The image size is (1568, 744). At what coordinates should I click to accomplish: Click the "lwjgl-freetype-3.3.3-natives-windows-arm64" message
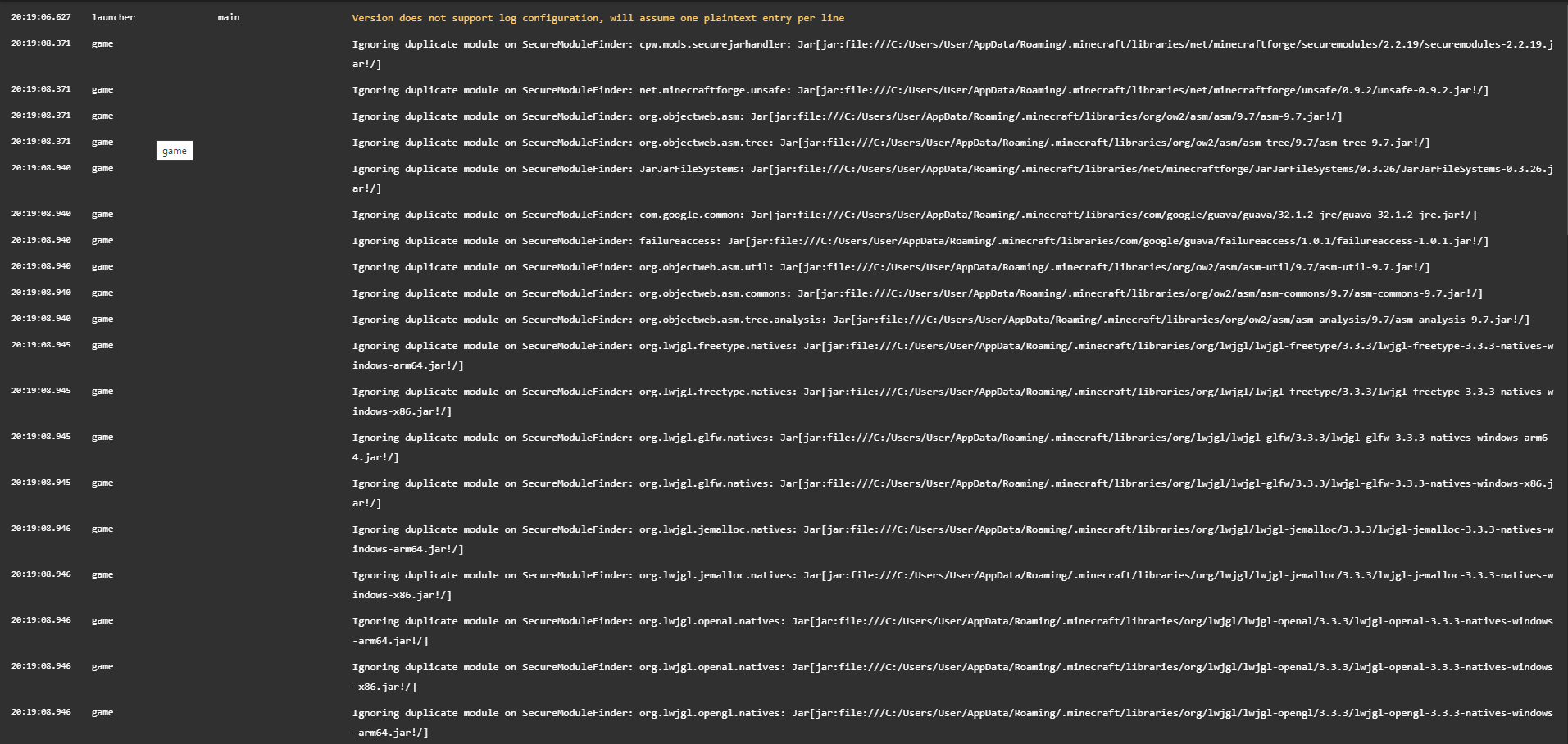(952, 356)
